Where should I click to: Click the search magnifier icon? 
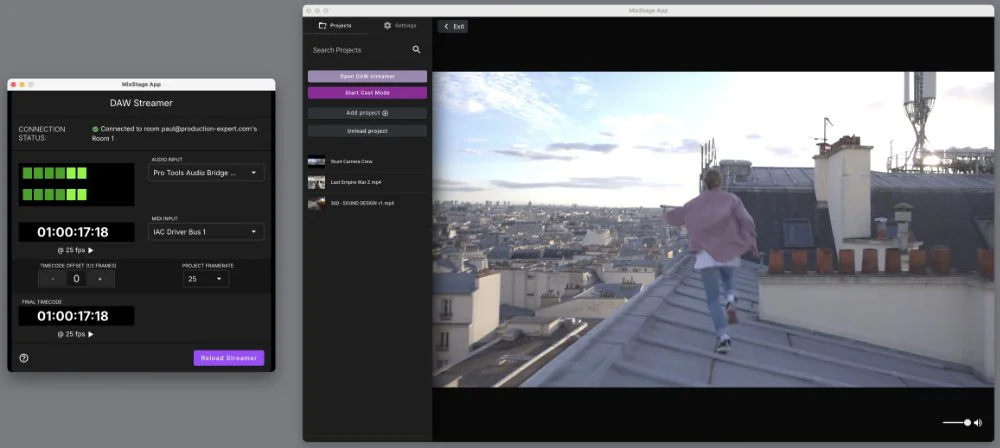[x=417, y=49]
